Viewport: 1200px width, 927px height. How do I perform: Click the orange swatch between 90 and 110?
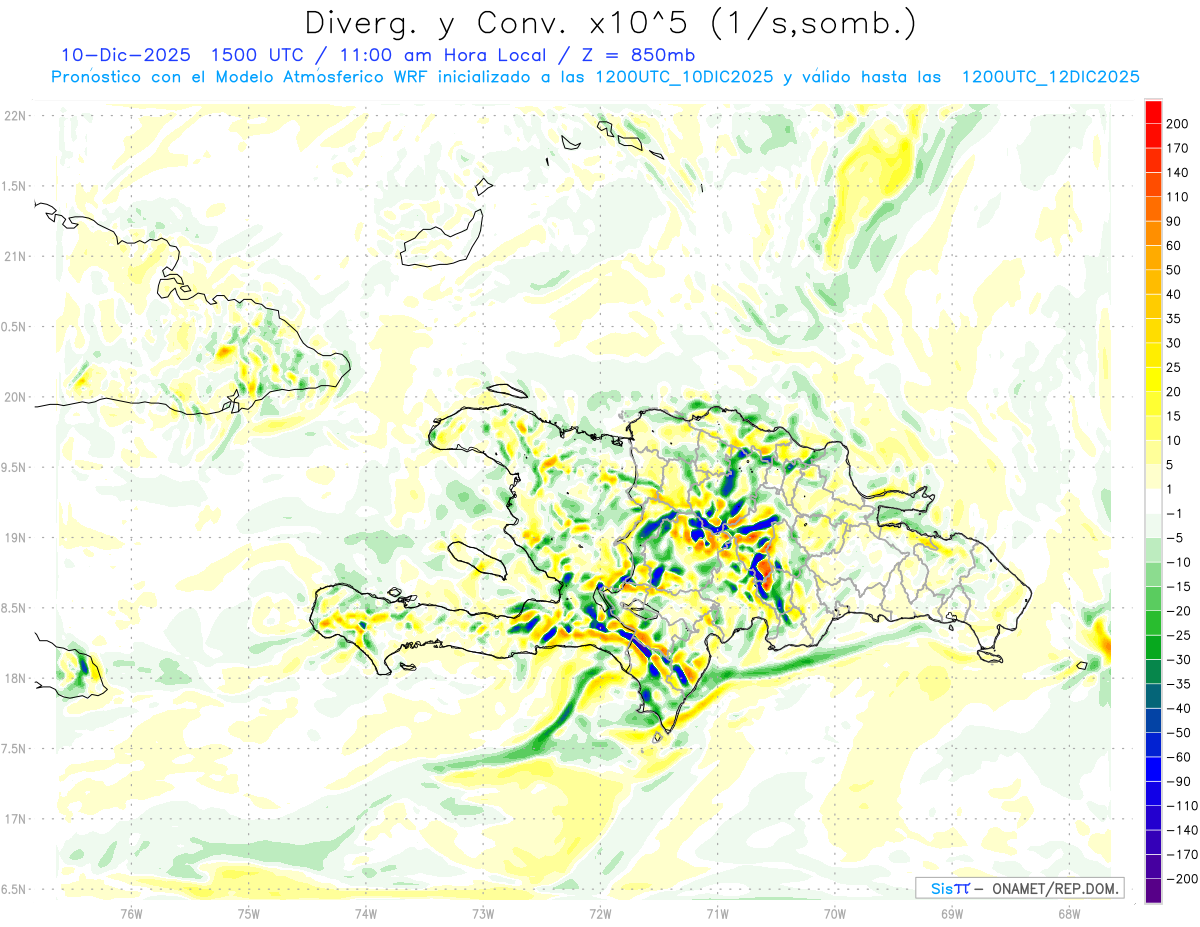[x=1153, y=209]
